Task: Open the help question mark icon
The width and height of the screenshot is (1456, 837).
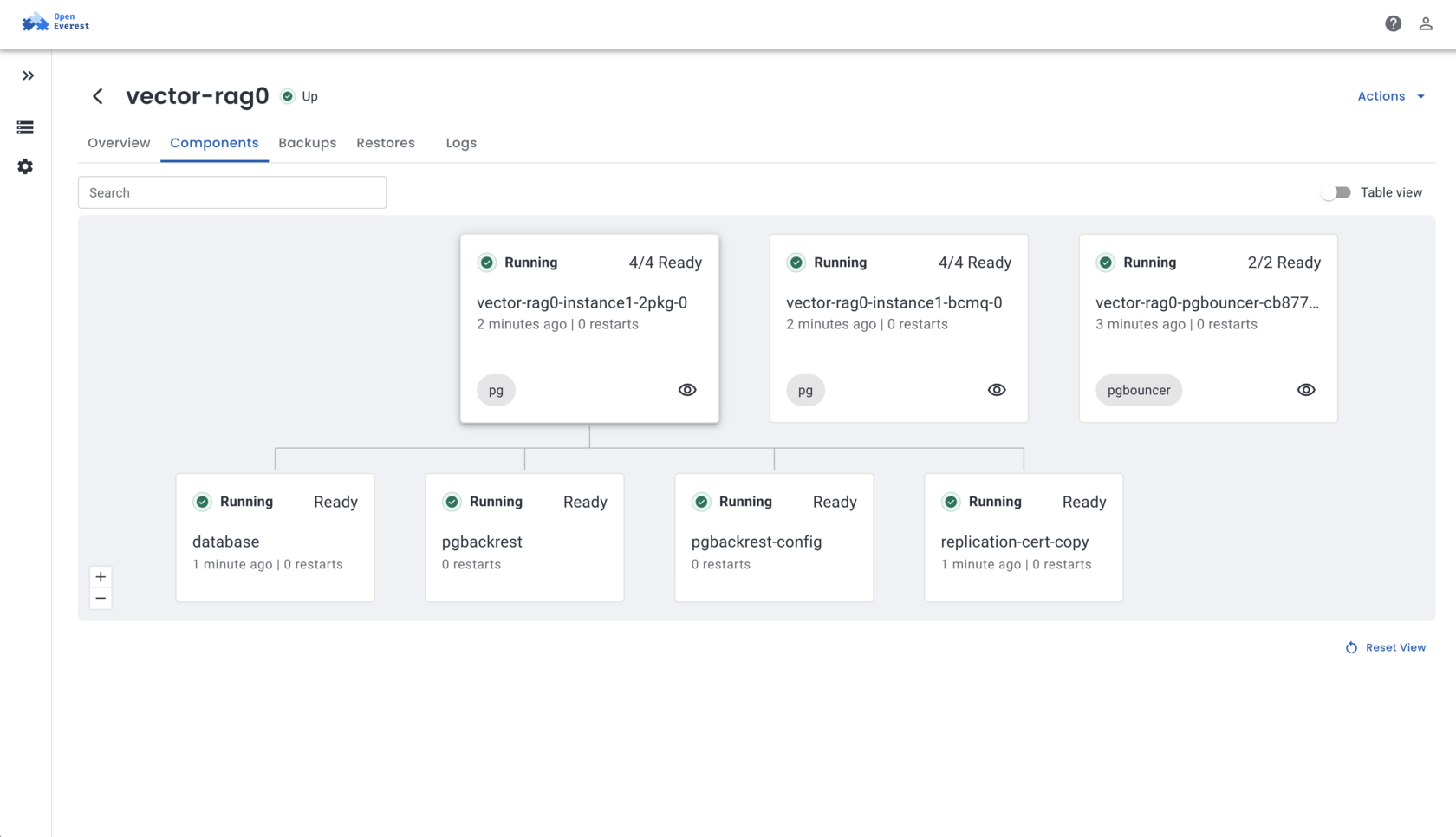Action: tap(1393, 23)
